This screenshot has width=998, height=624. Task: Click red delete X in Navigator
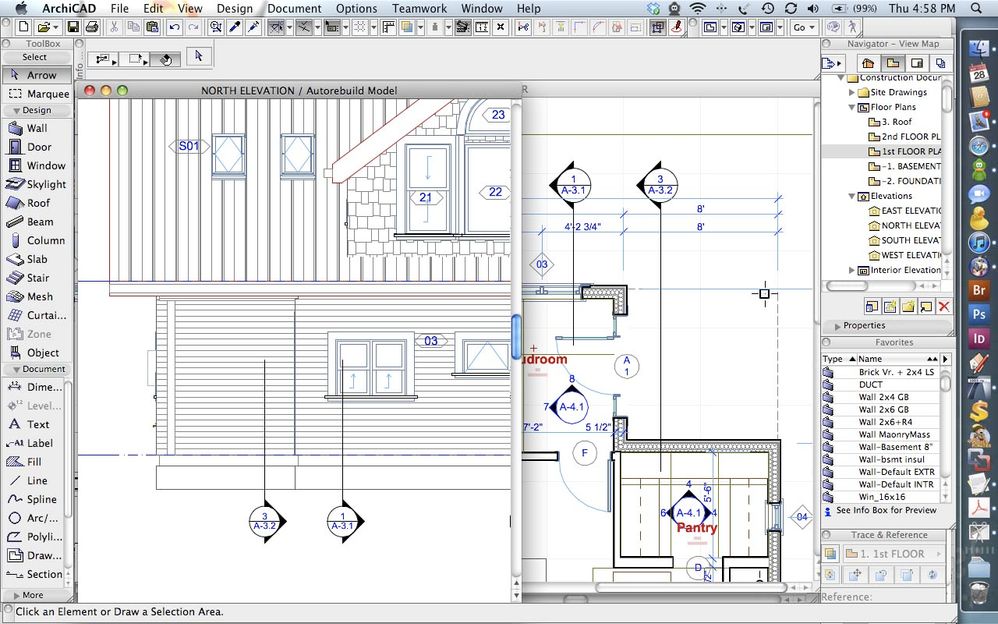tap(943, 306)
